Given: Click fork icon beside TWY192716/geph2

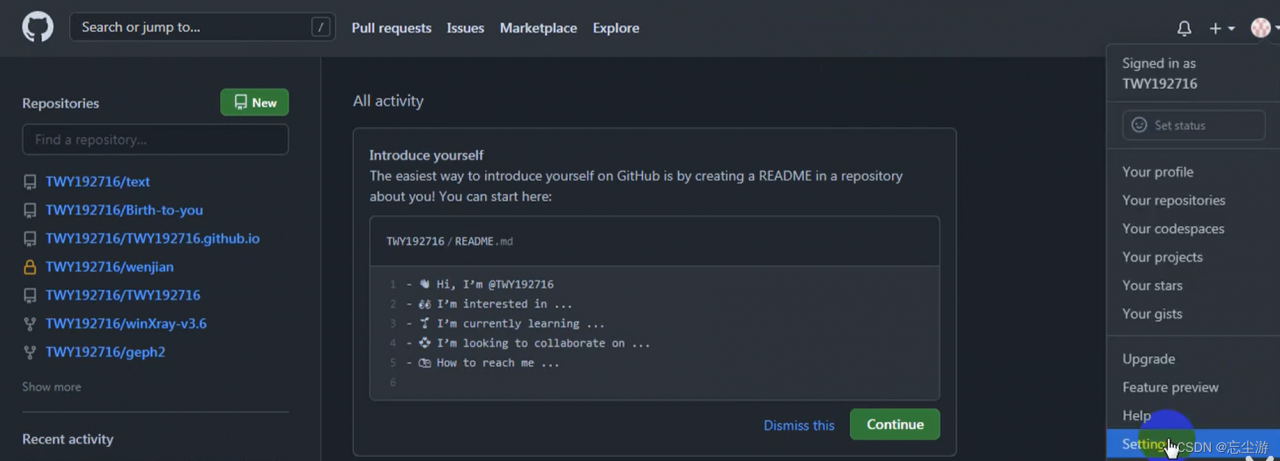Looking at the screenshot, I should coord(30,352).
